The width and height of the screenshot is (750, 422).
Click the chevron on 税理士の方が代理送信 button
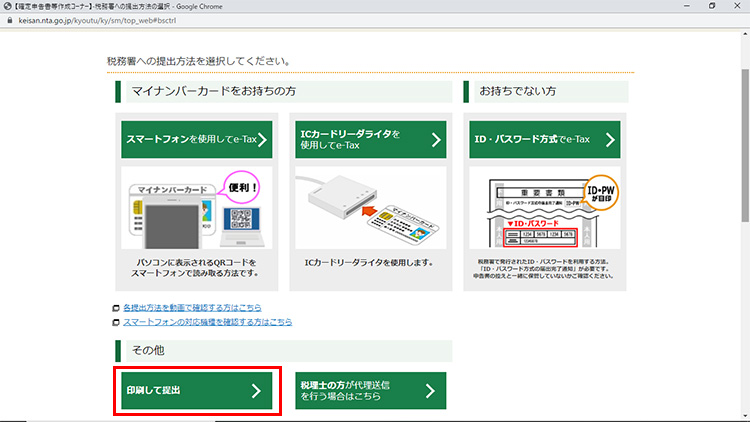point(430,390)
